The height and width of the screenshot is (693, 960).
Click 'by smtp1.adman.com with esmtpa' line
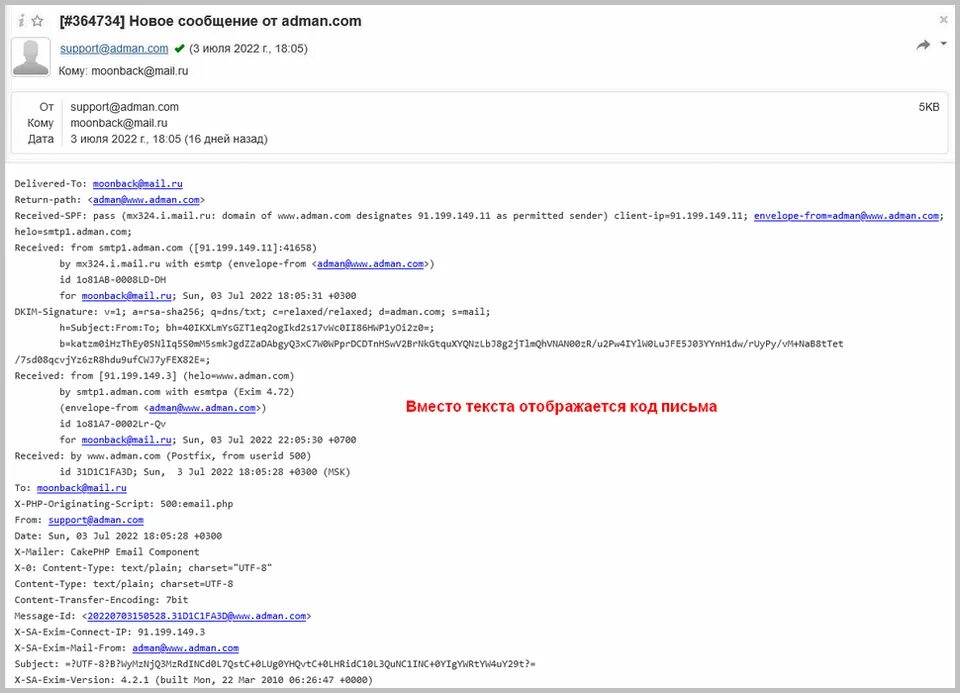click(x=177, y=392)
